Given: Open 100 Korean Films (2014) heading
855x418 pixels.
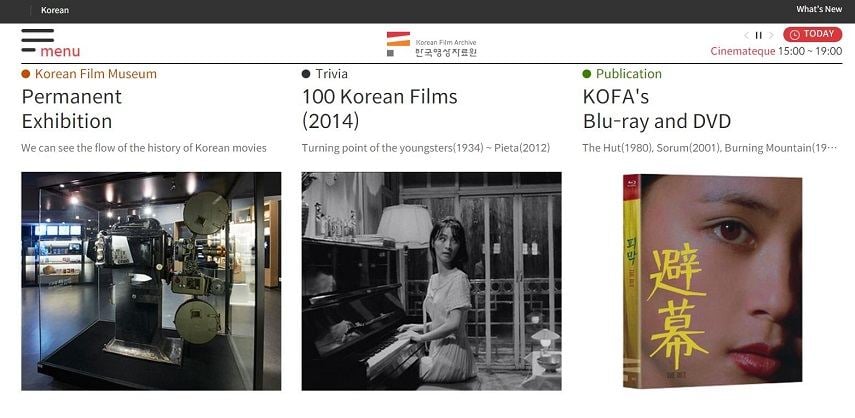Looking at the screenshot, I should pyautogui.click(x=380, y=108).
